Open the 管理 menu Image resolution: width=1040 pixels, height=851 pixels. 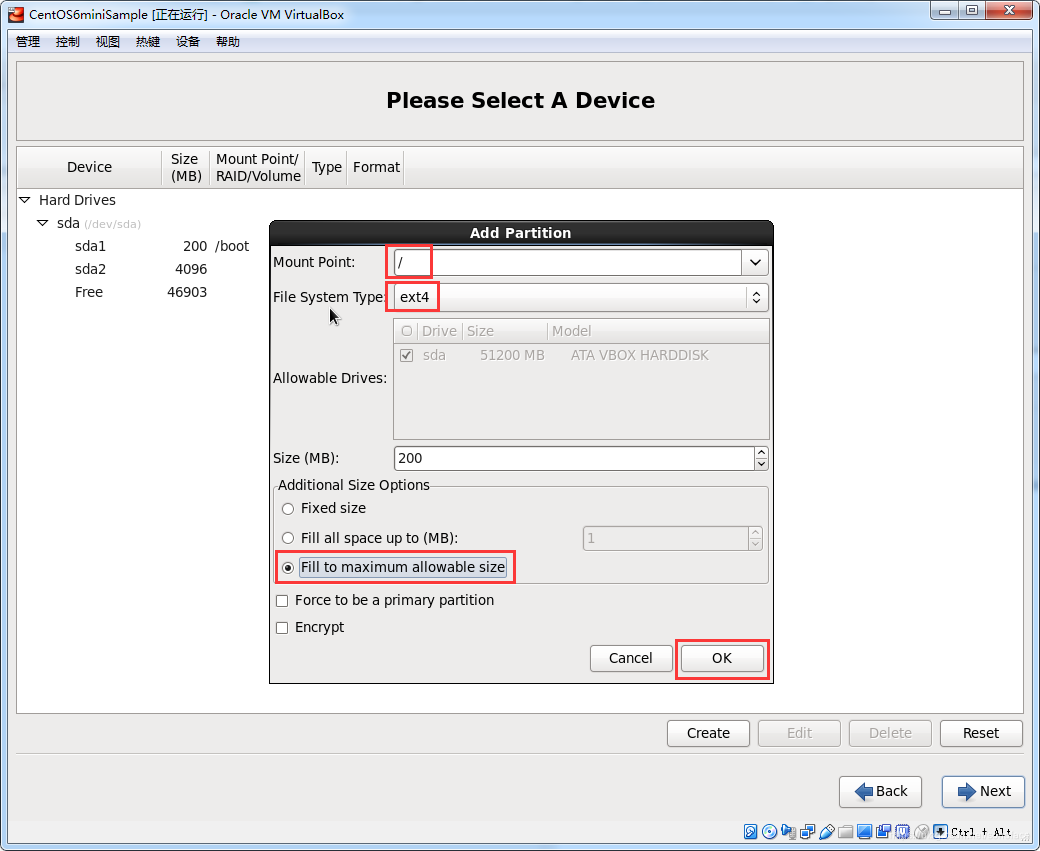tap(28, 42)
